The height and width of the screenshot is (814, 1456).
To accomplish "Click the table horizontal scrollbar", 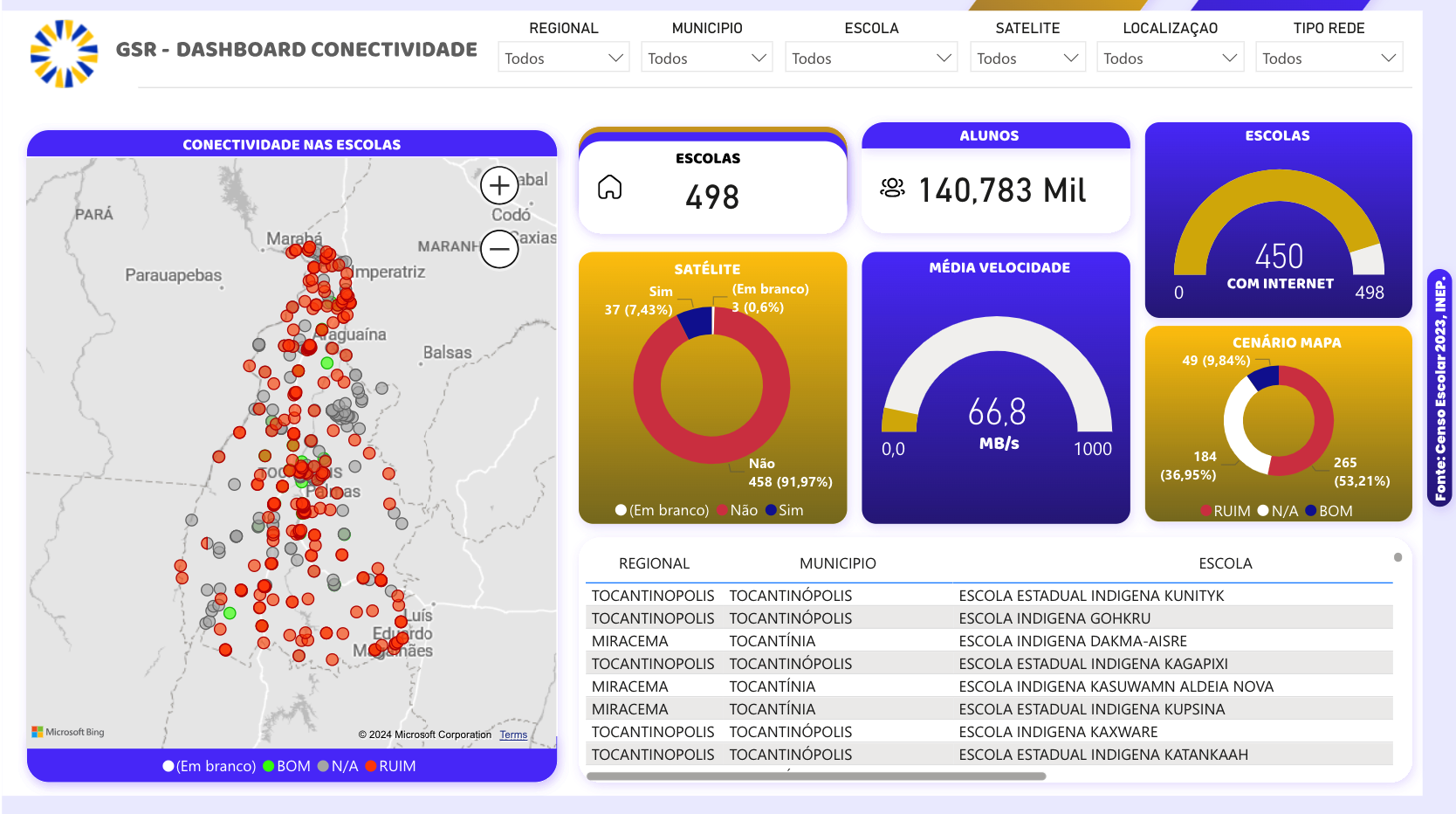I will coord(816,776).
